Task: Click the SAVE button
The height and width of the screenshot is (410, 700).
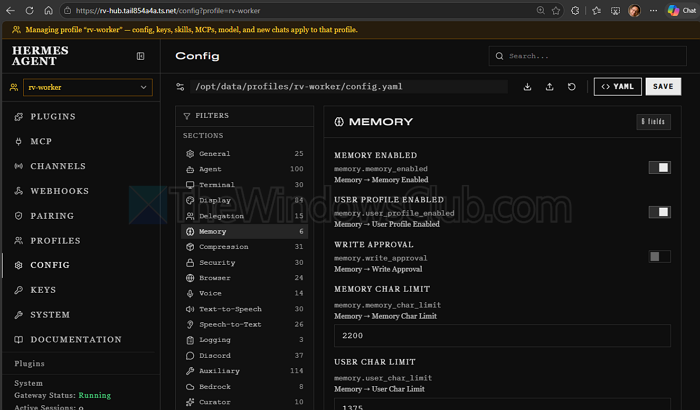Action: (663, 87)
